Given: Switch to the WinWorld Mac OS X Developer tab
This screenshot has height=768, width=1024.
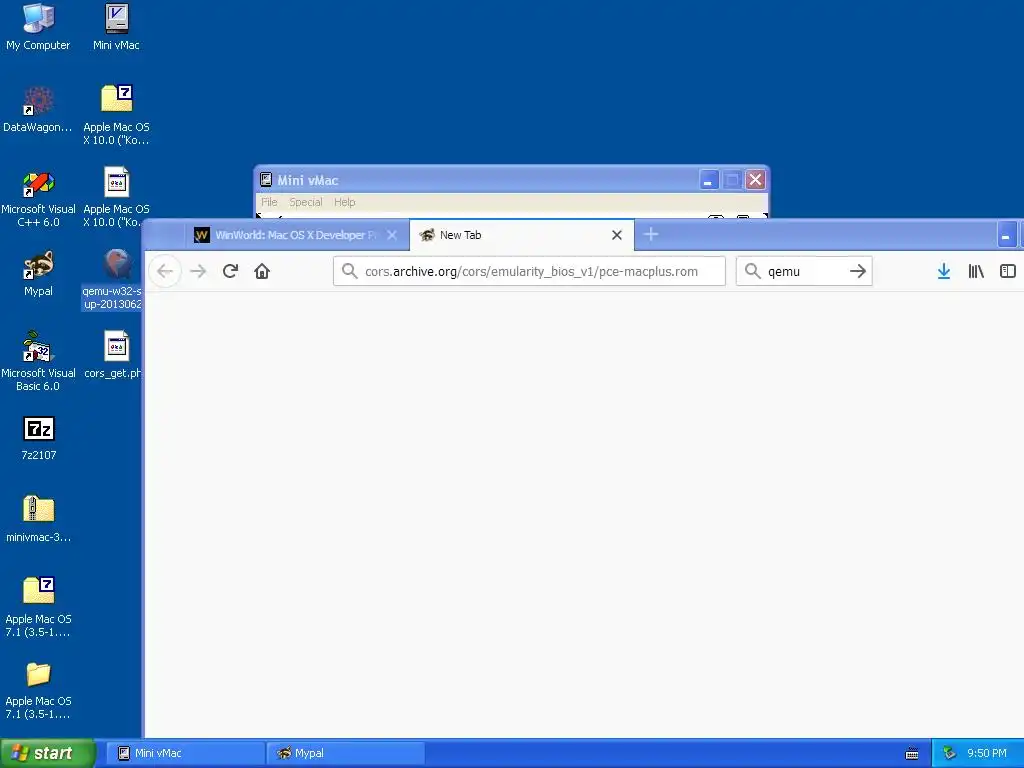Looking at the screenshot, I should coord(296,235).
